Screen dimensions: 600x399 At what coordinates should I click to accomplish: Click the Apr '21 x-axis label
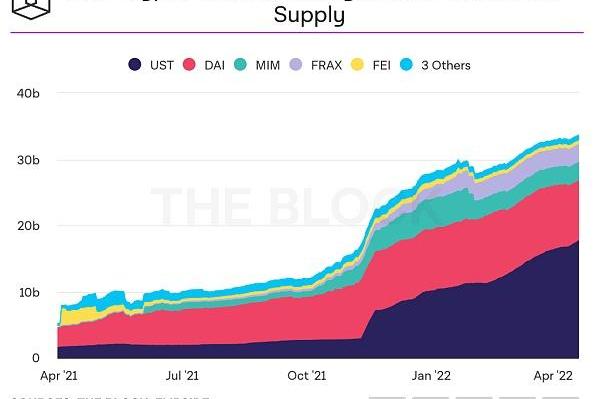pos(59,376)
